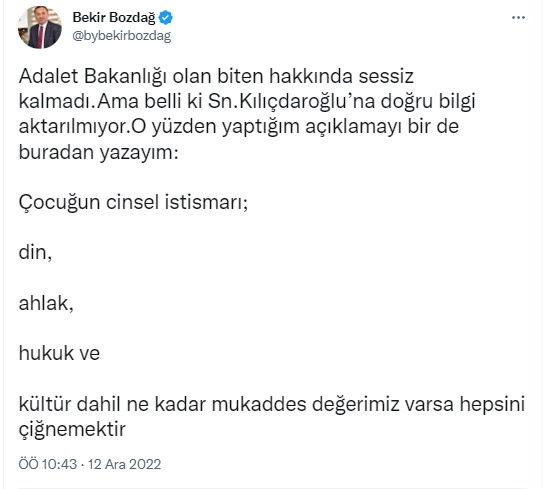This screenshot has width=543, height=489.
Task: Open the @bybekirbozdag handle link
Action: pos(122,36)
